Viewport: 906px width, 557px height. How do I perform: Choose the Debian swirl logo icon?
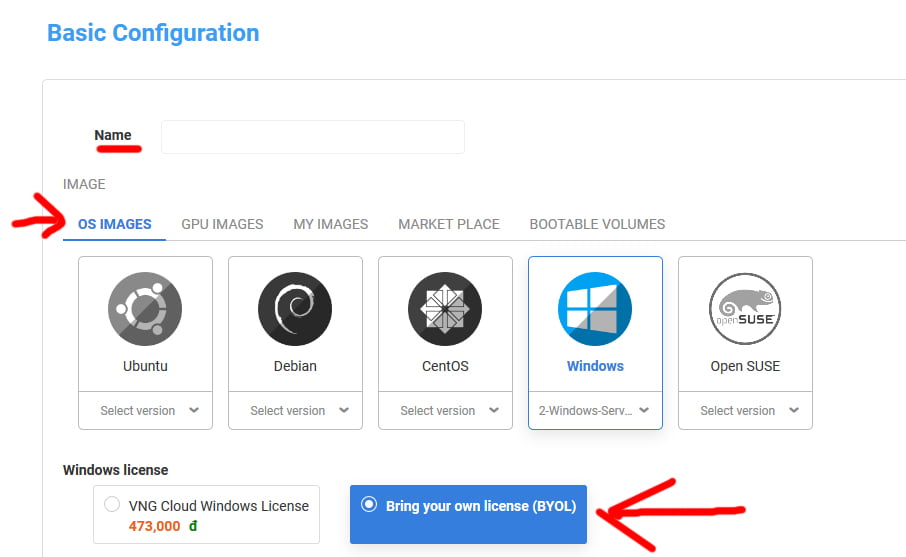pos(295,309)
